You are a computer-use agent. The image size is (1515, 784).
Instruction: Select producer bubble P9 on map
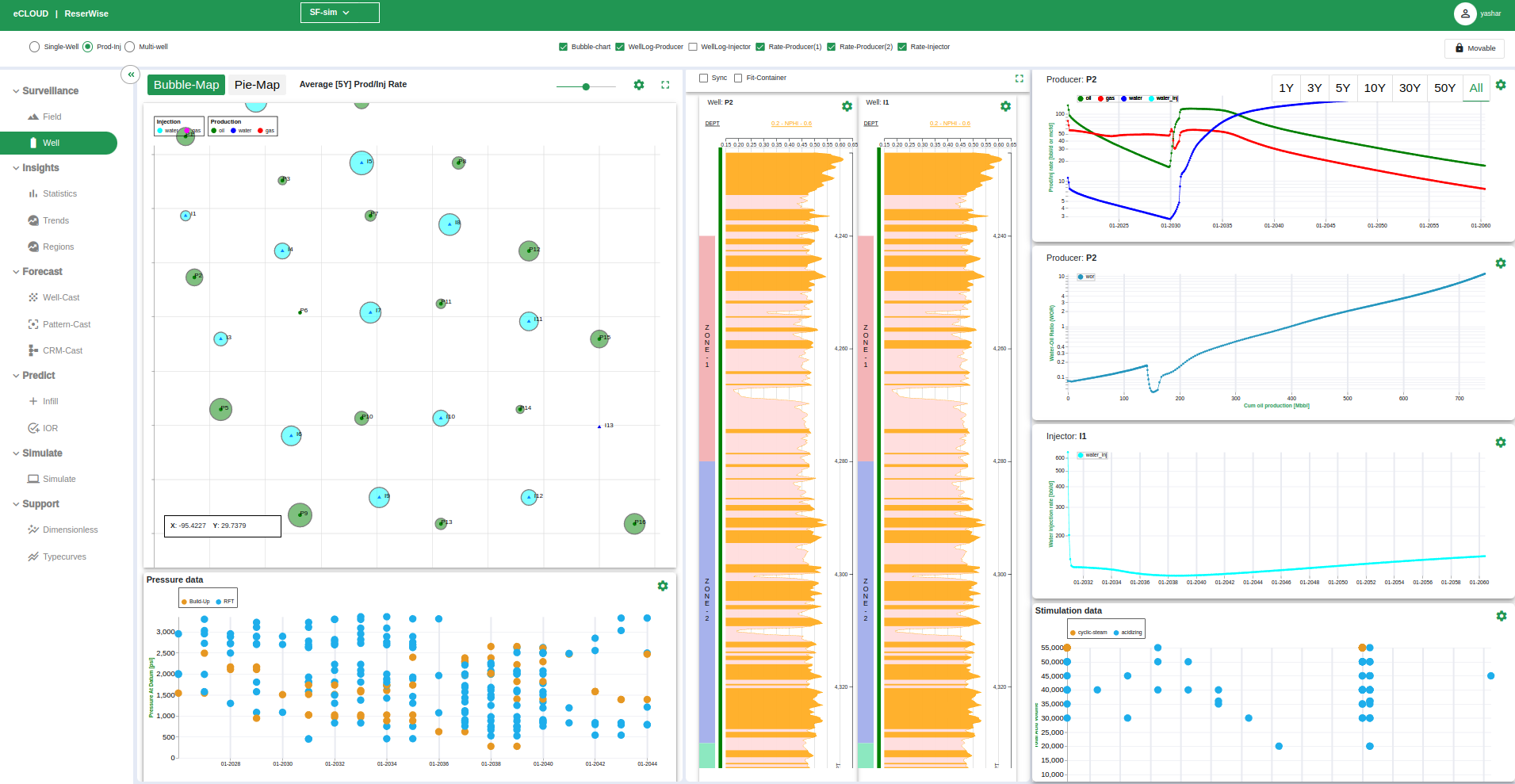(x=300, y=514)
